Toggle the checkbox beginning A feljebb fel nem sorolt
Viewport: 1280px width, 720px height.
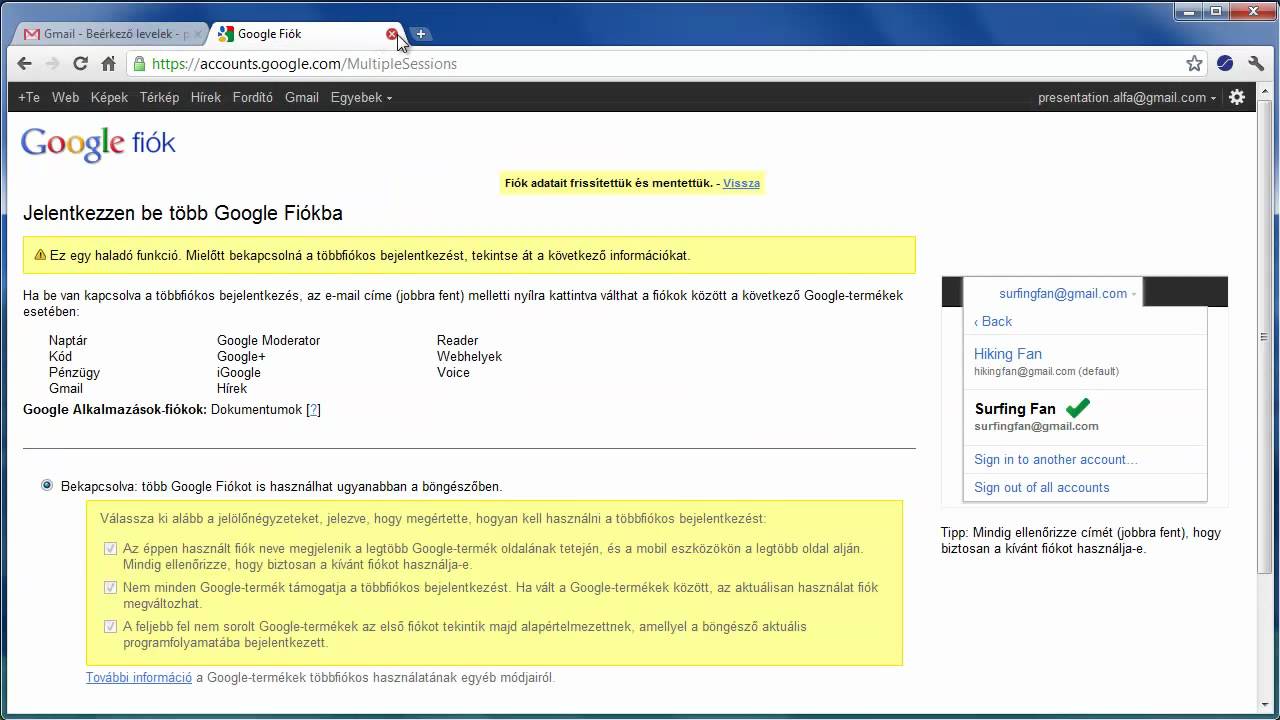point(111,626)
